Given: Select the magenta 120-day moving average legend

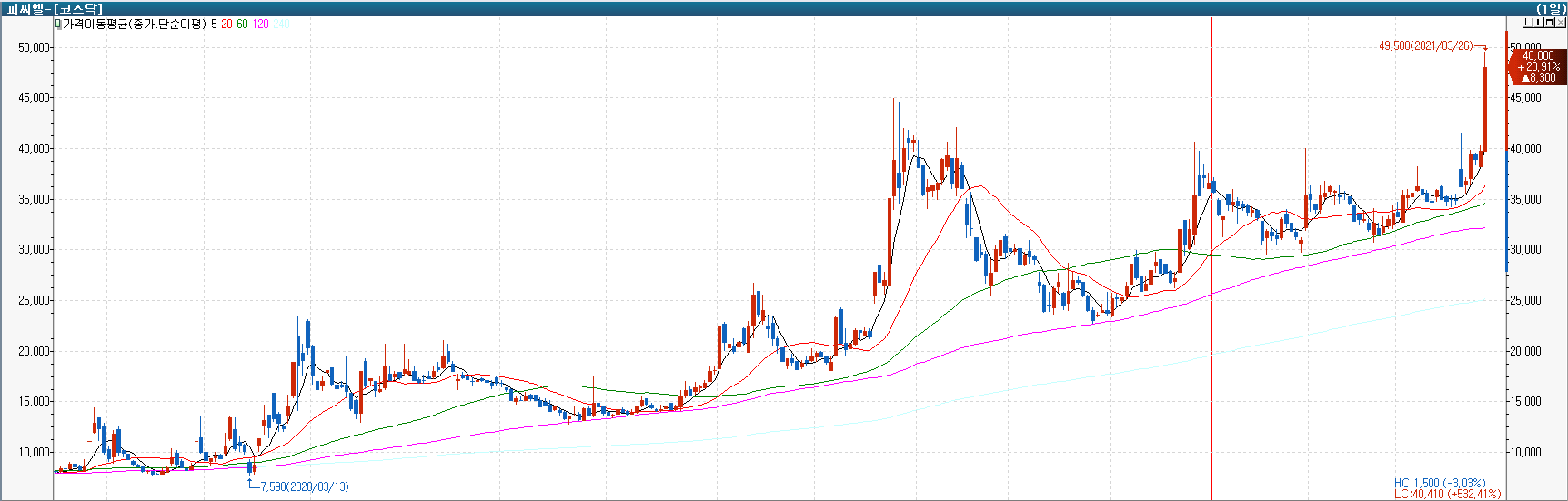Looking at the screenshot, I should [x=261, y=25].
